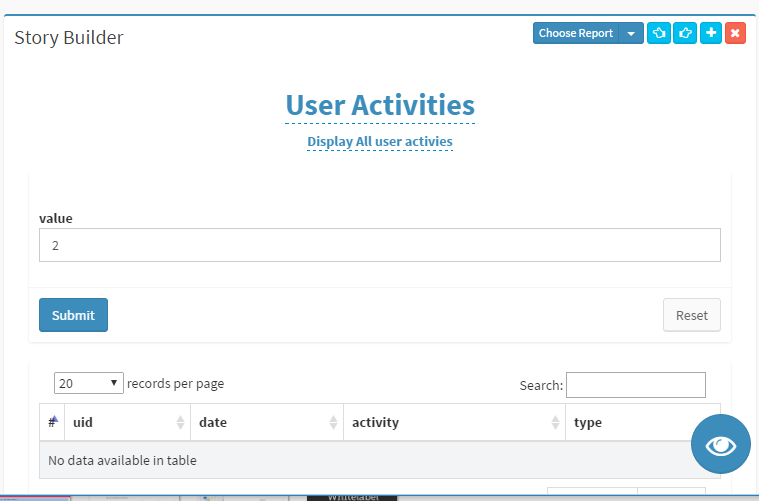Click the right-pointing hand icon button
759x501 pixels.
(685, 33)
